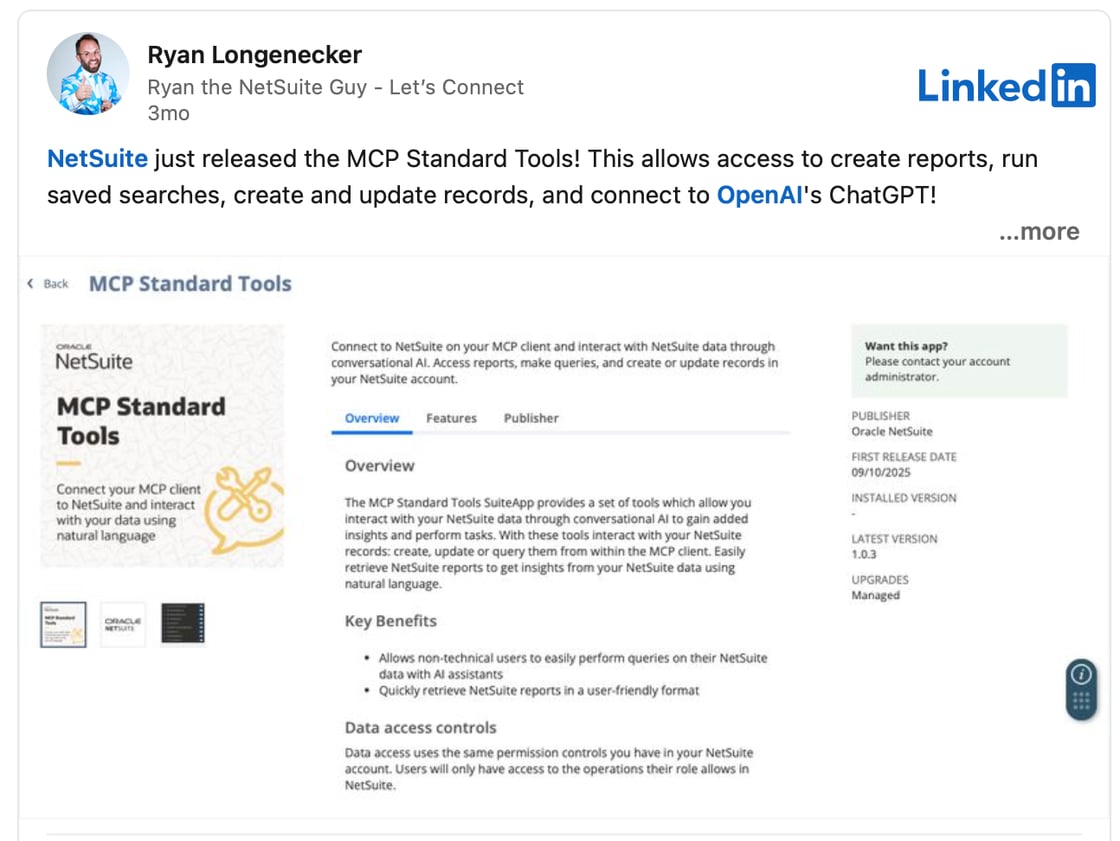This screenshot has width=1120, height=841.
Task: Open Ryan Longenecker's profile picture
Action: point(88,73)
